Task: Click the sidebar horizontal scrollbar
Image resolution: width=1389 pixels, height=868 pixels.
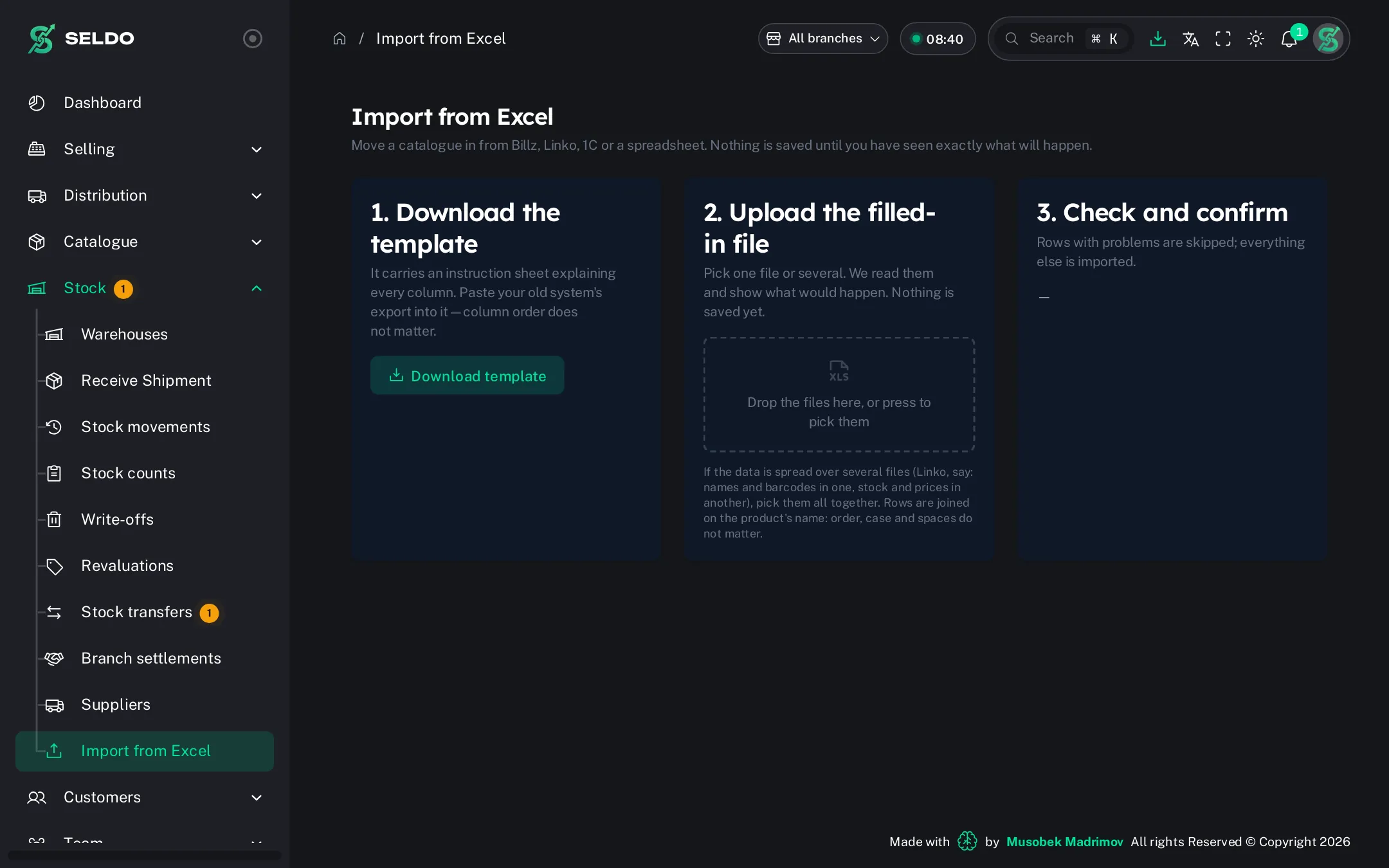Action: [145, 855]
